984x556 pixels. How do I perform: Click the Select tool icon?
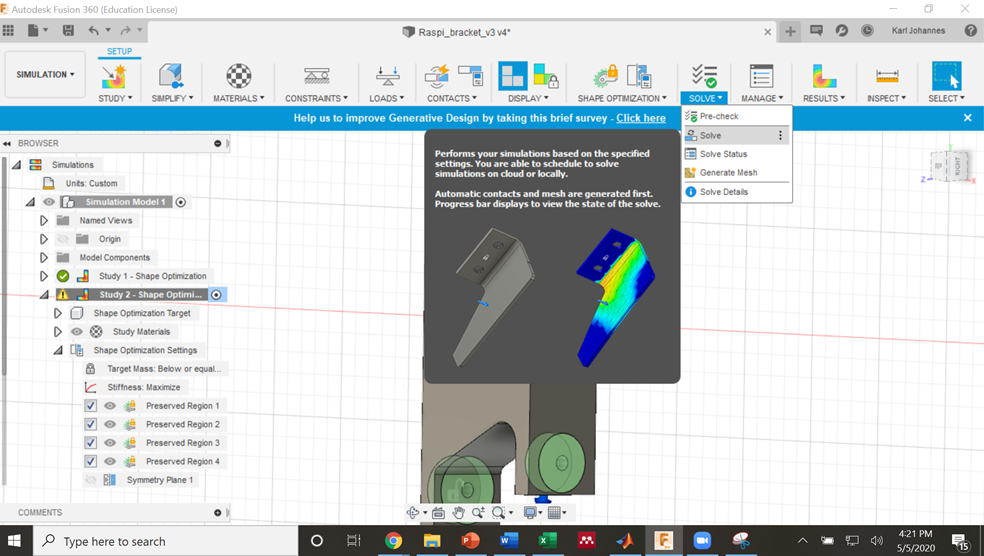pyautogui.click(x=946, y=76)
